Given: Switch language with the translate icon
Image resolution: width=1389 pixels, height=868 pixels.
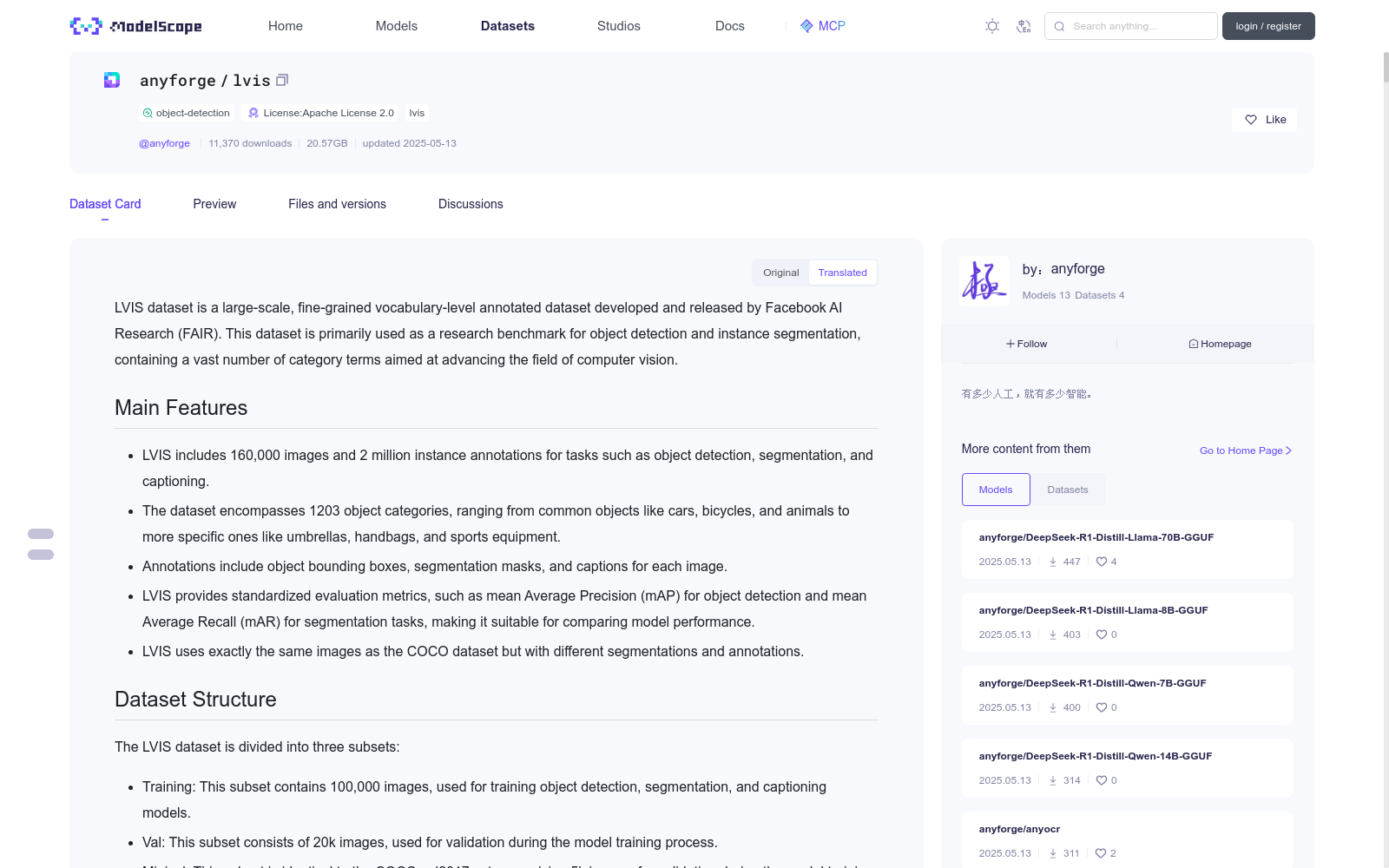Looking at the screenshot, I should (1024, 26).
